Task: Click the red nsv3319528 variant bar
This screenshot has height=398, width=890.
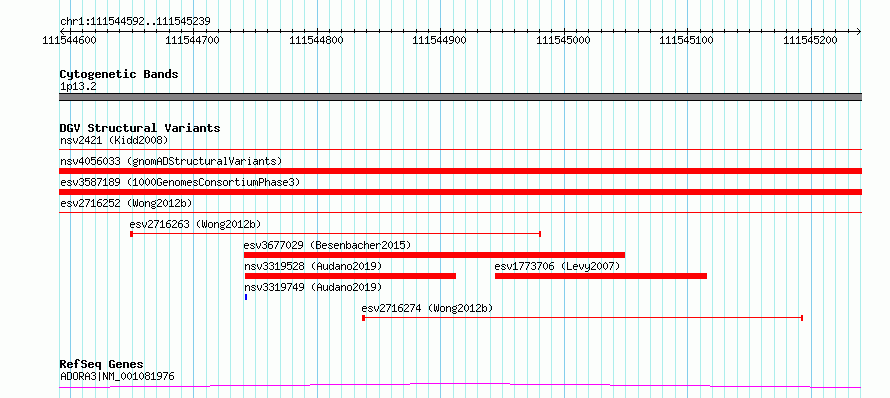Action: [350, 276]
